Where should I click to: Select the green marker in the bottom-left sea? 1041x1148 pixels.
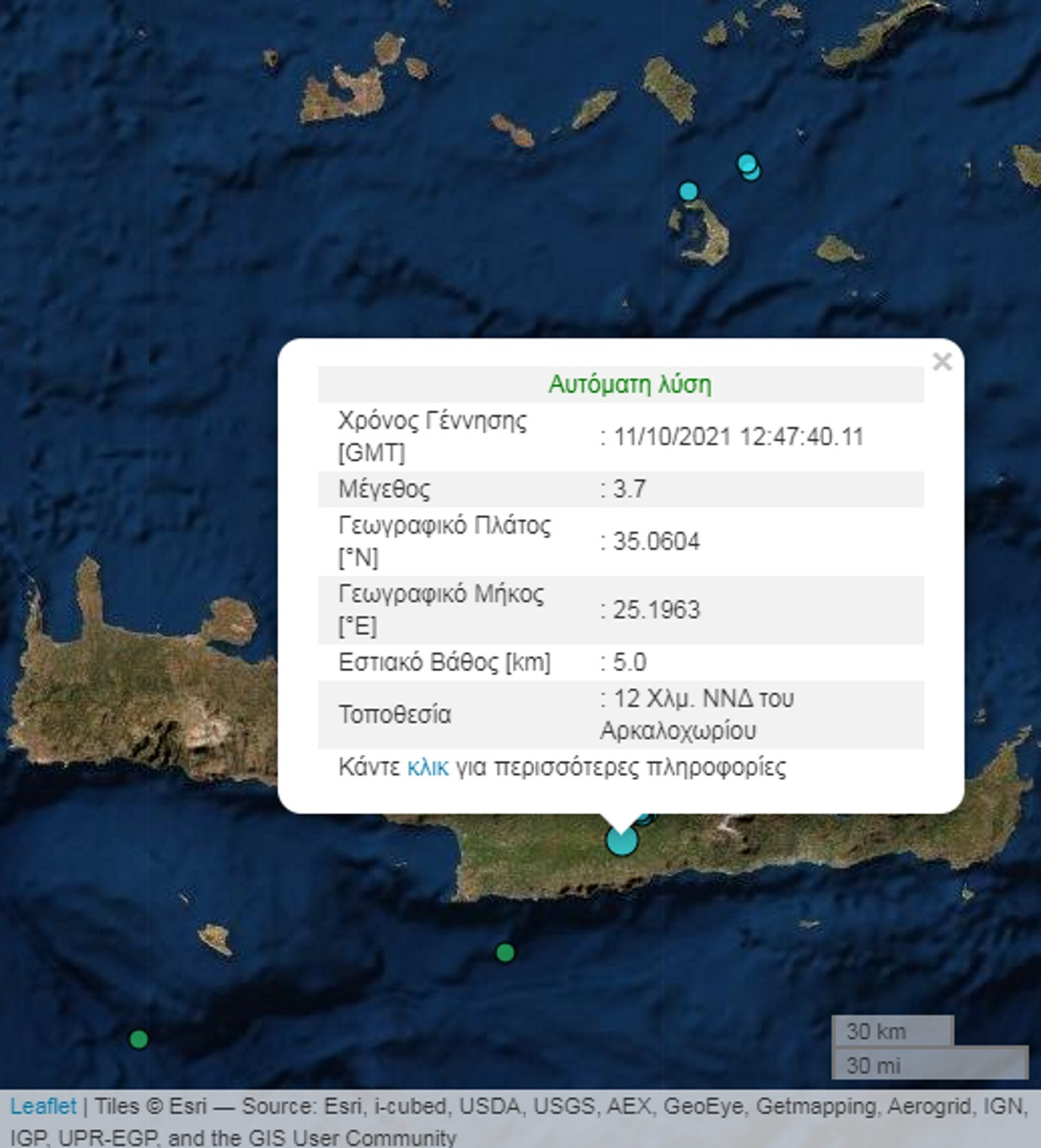pyautogui.click(x=139, y=1039)
